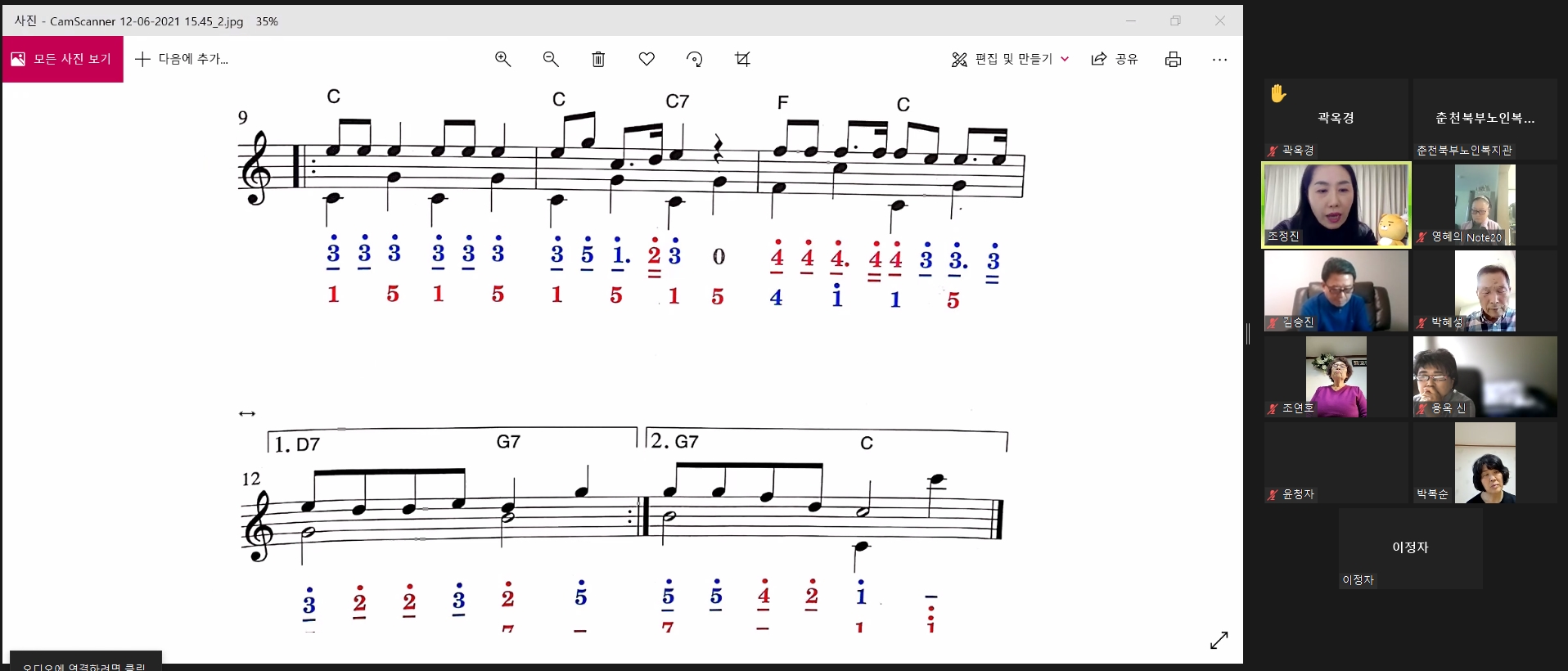Click the zoom in magnifier icon
This screenshot has width=1568, height=671.
[x=503, y=59]
